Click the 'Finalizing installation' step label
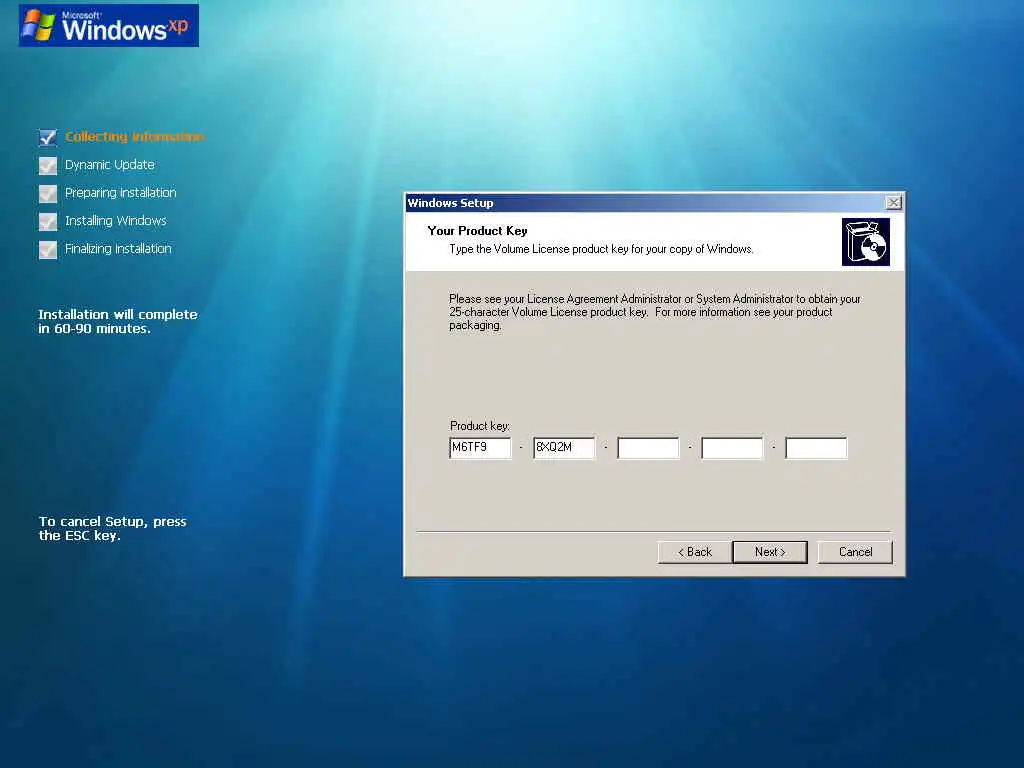Screen dimensions: 1024x768 [118, 249]
